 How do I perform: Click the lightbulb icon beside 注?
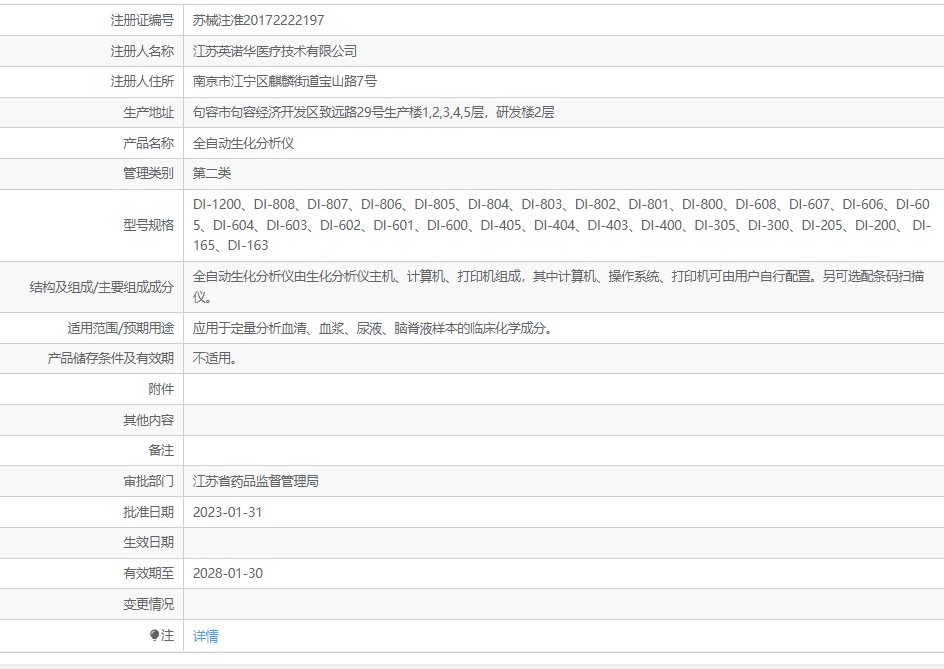(154, 635)
